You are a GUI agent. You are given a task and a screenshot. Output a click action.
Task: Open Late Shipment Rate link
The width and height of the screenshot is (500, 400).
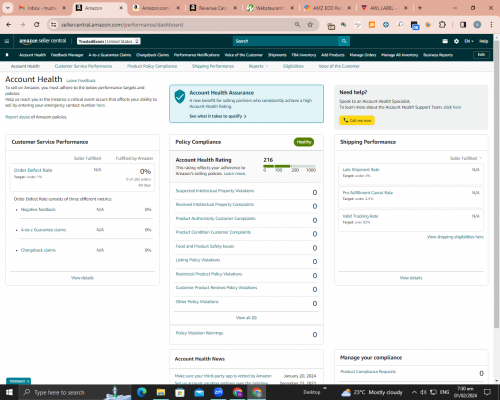tap(361, 169)
